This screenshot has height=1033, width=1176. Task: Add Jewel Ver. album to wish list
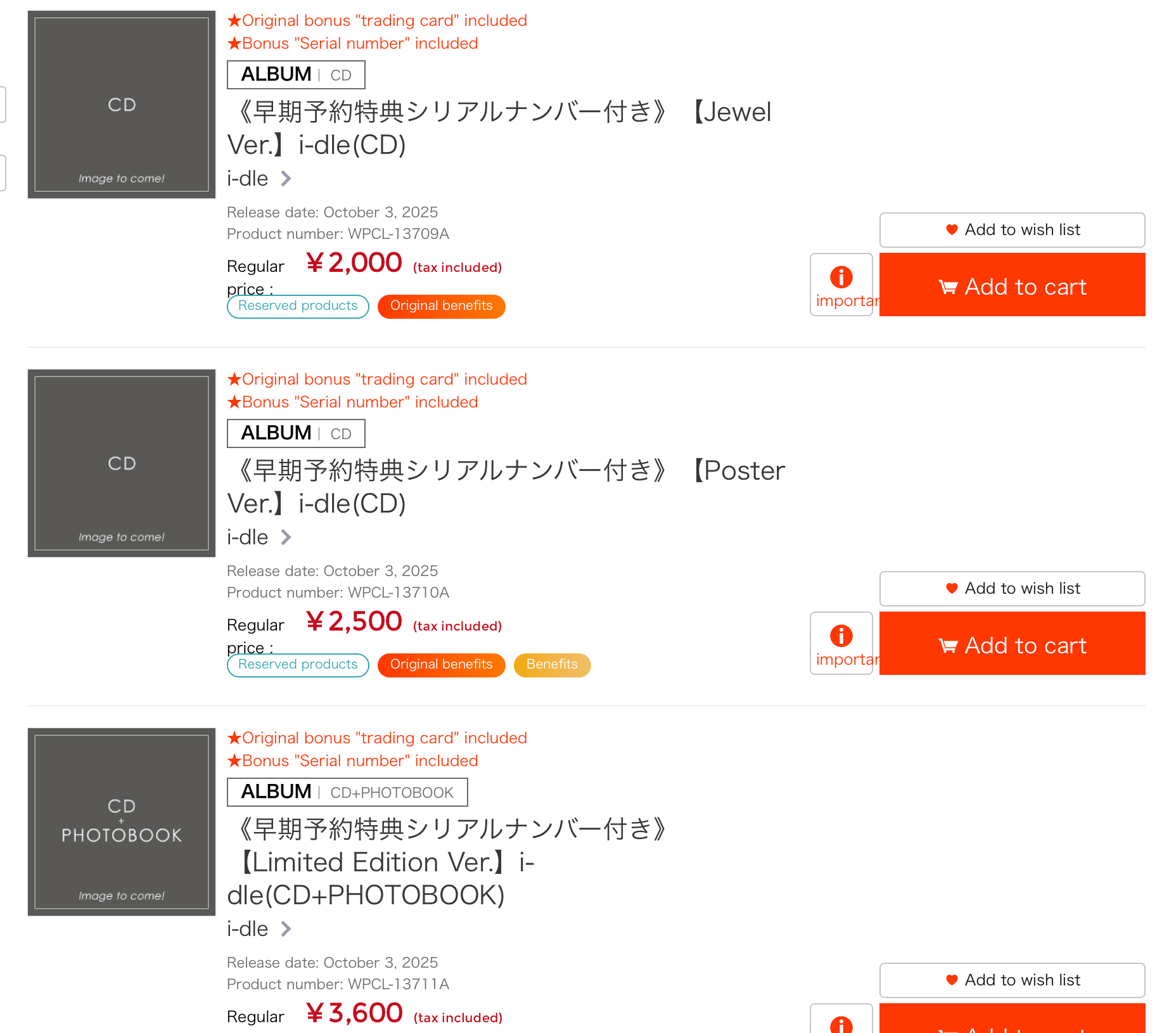[x=1012, y=230]
